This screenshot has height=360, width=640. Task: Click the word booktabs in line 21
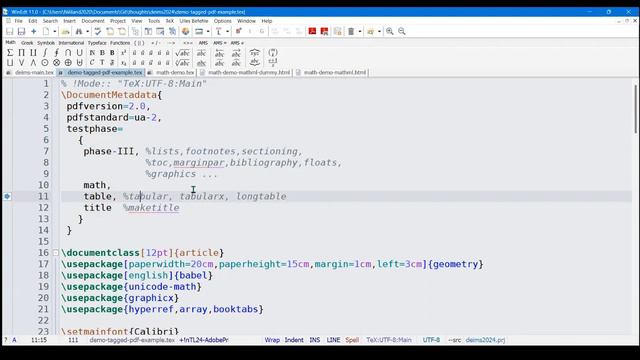pyautogui.click(x=236, y=309)
